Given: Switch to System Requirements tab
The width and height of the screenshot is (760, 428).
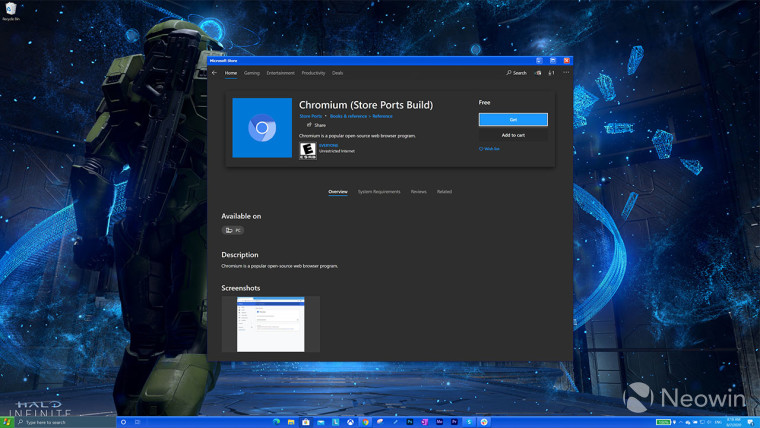Looking at the screenshot, I should [379, 192].
